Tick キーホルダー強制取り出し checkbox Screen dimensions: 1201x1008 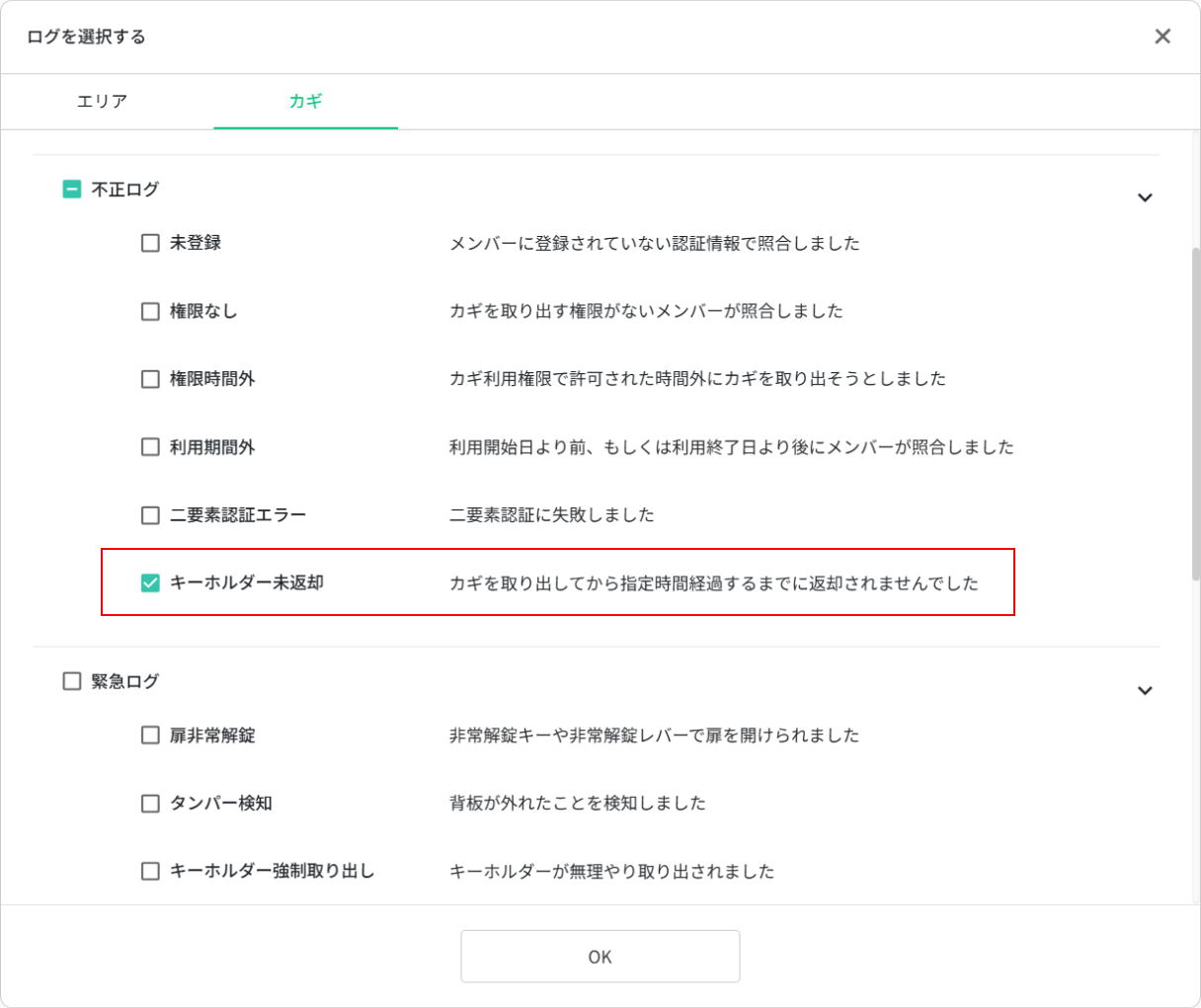coord(150,871)
